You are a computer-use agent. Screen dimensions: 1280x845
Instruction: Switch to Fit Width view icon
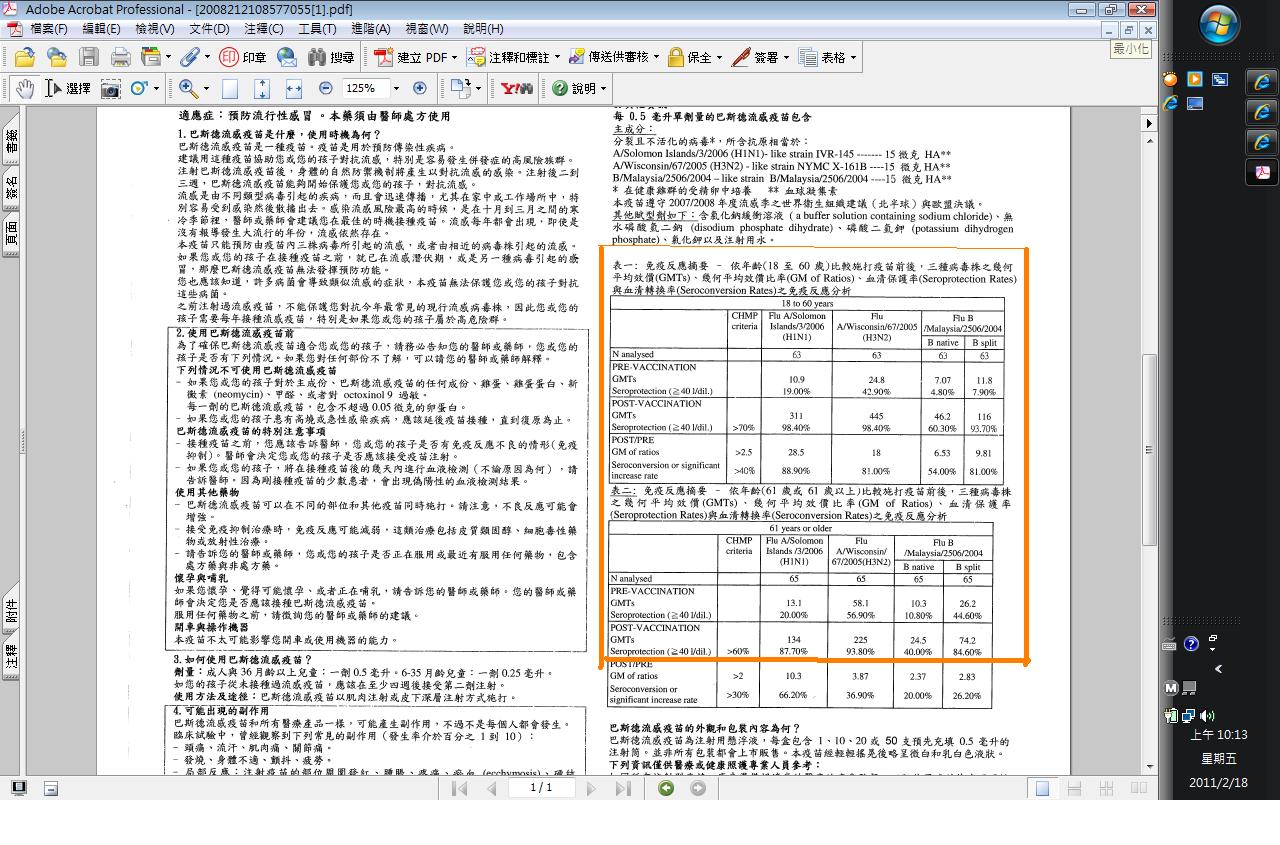[294, 88]
